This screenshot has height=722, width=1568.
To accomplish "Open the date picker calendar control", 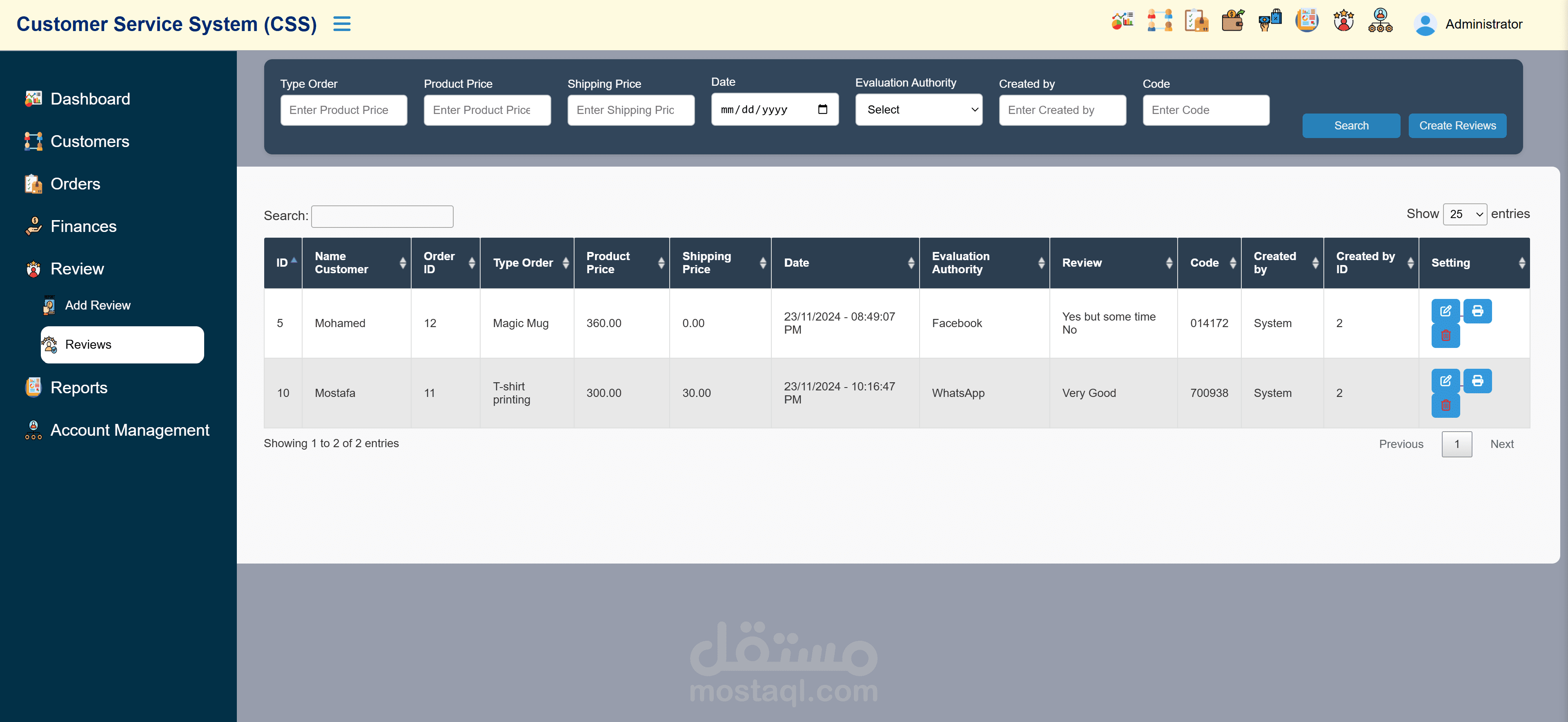I will [x=823, y=109].
